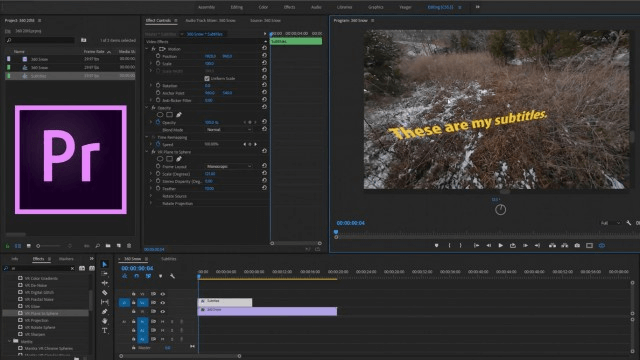Toggle lock on V3 track
The height and width of the screenshot is (360, 640).
(x=133, y=294)
